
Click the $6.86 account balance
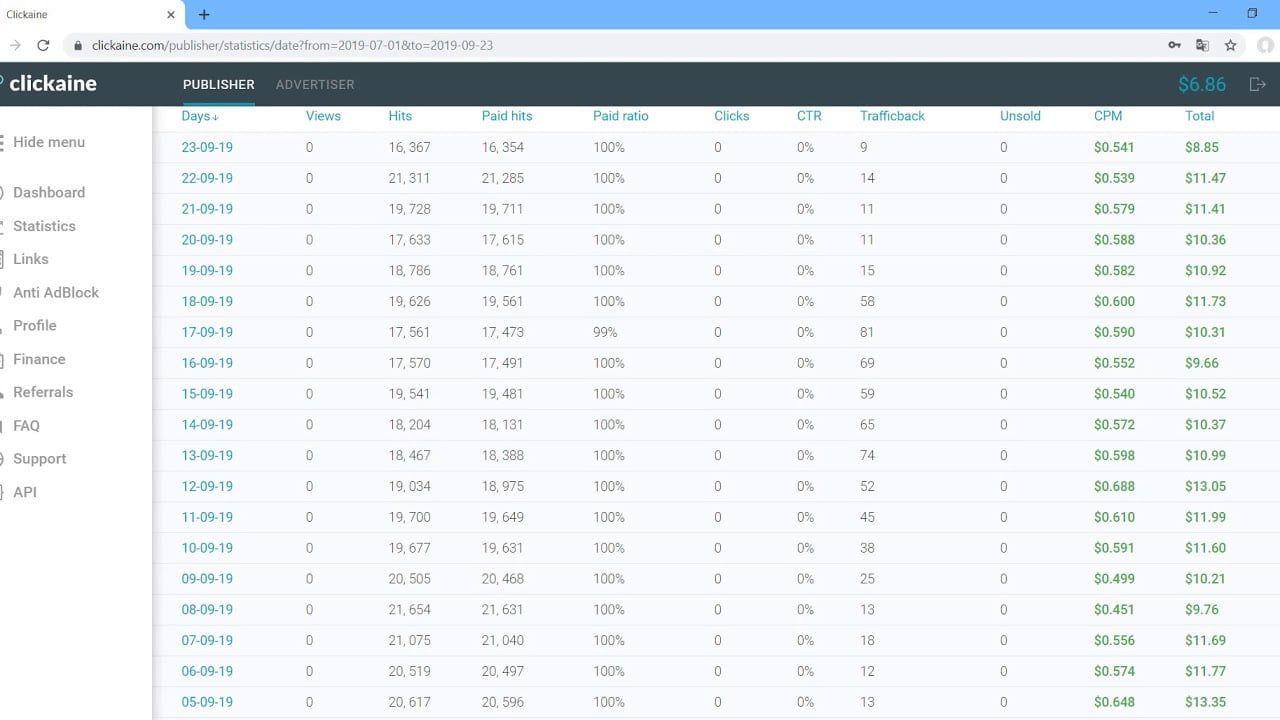[x=1202, y=84]
